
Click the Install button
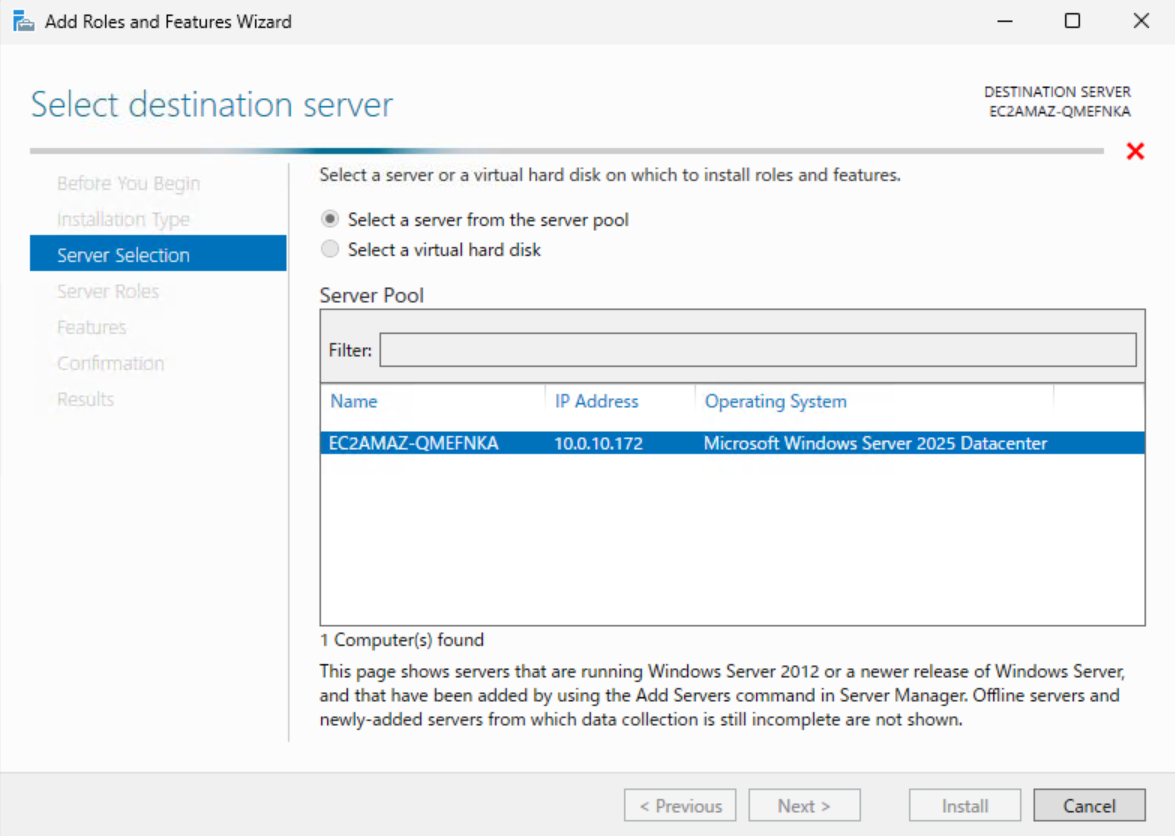[x=964, y=806]
